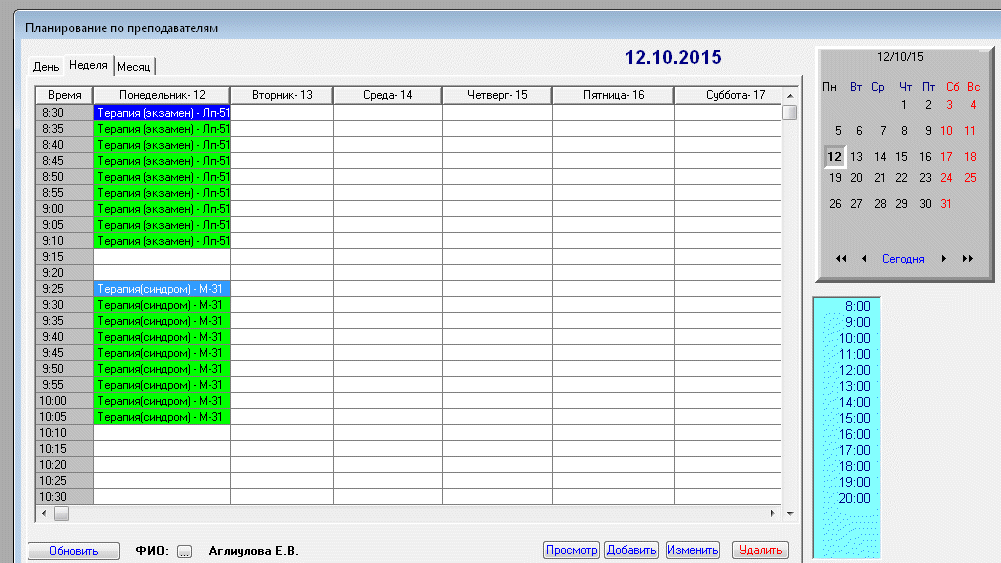Go to previous month in calendar
Screen dimensions: 1001x563
click(864, 259)
